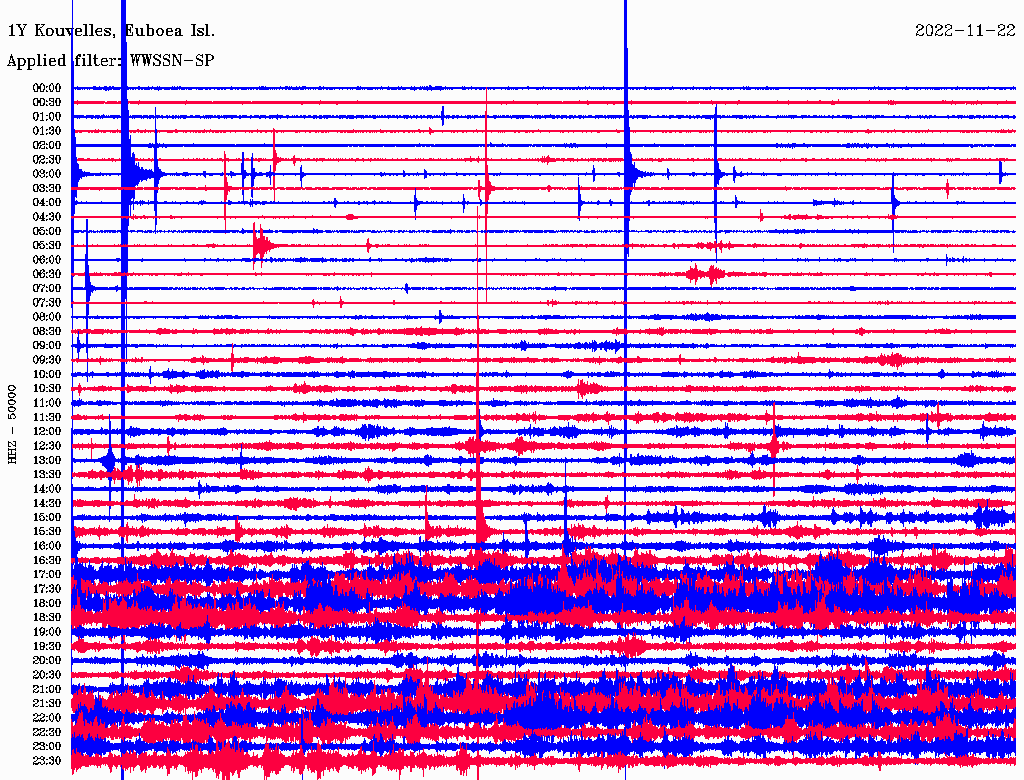Click the 'Applied filter: WWSSN-SP' text
This screenshot has height=780, width=1024.
point(110,61)
